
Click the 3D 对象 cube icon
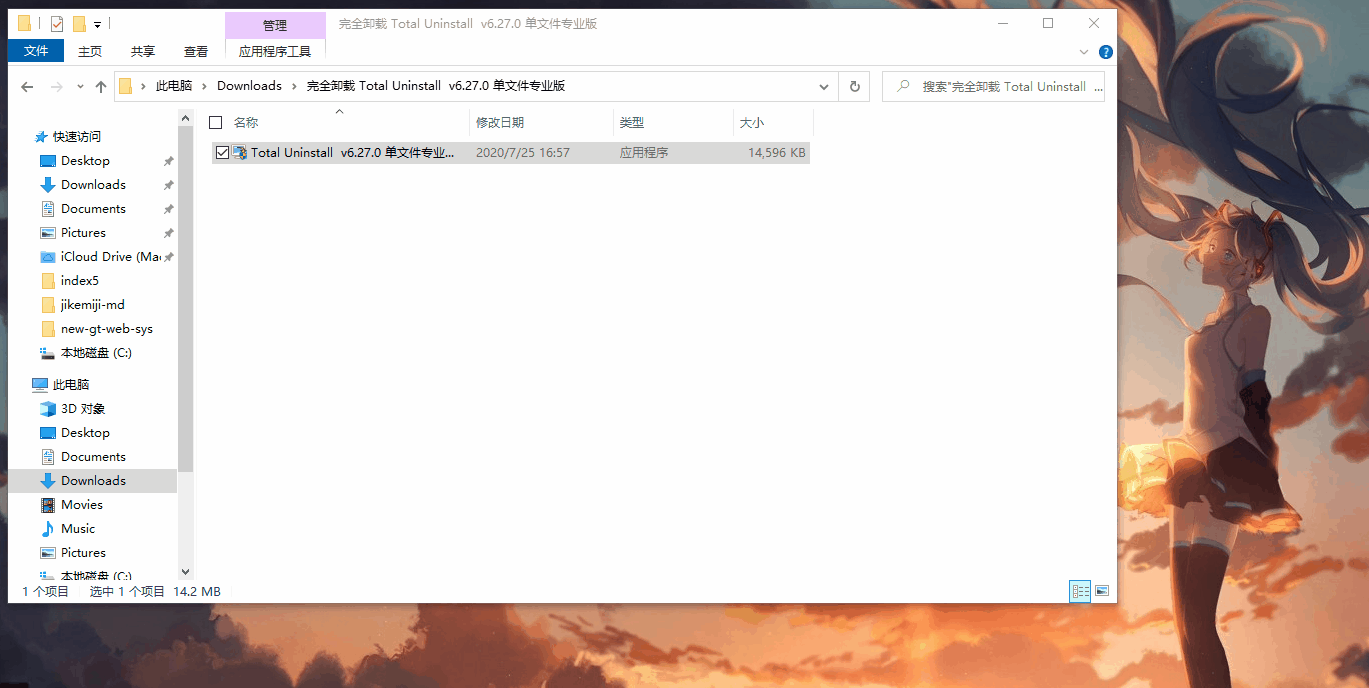coord(47,409)
